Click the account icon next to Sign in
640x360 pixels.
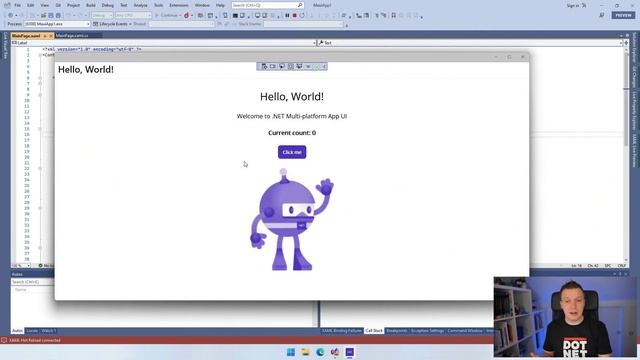584,5
